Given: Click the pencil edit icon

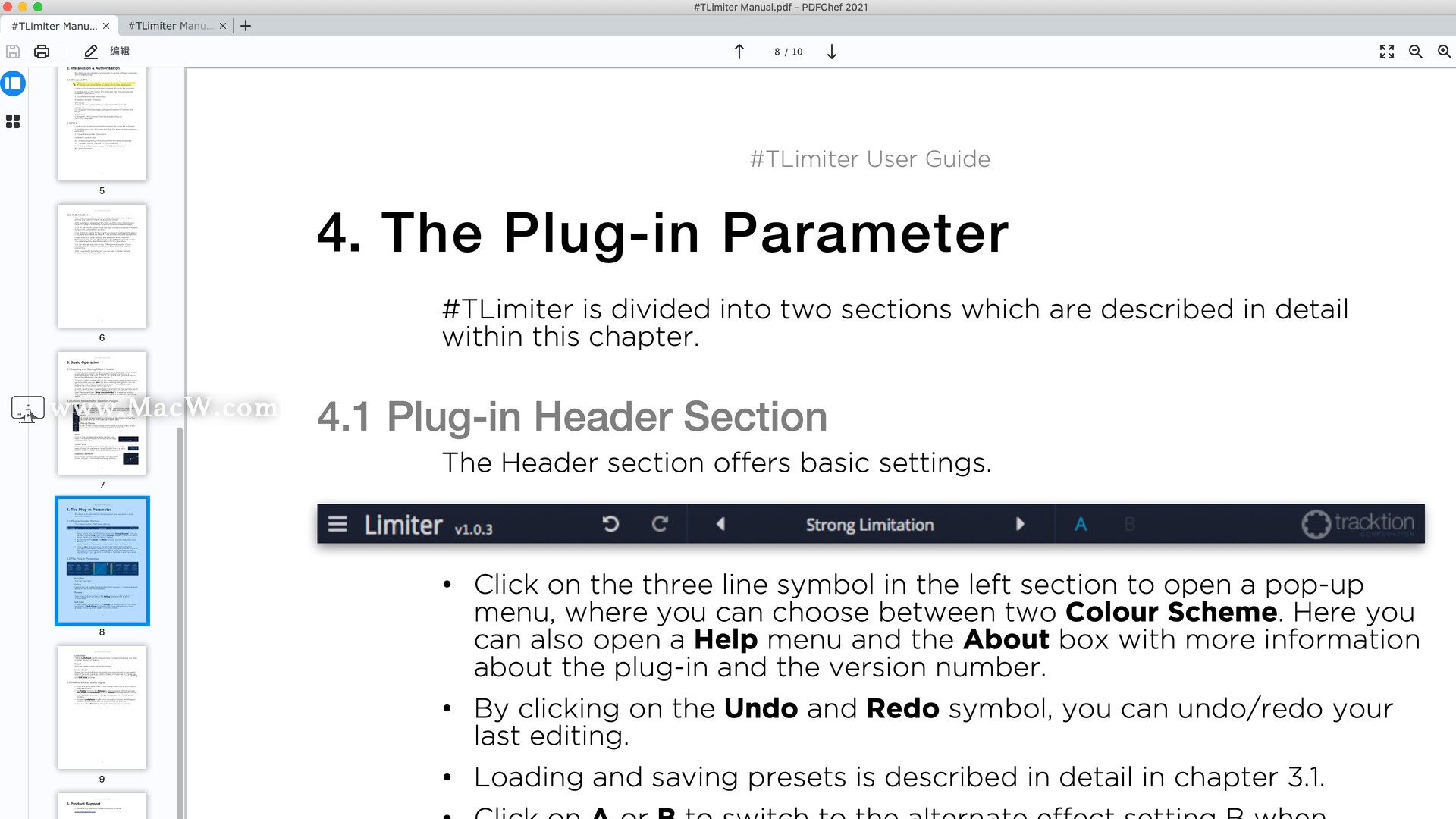Looking at the screenshot, I should (91, 52).
